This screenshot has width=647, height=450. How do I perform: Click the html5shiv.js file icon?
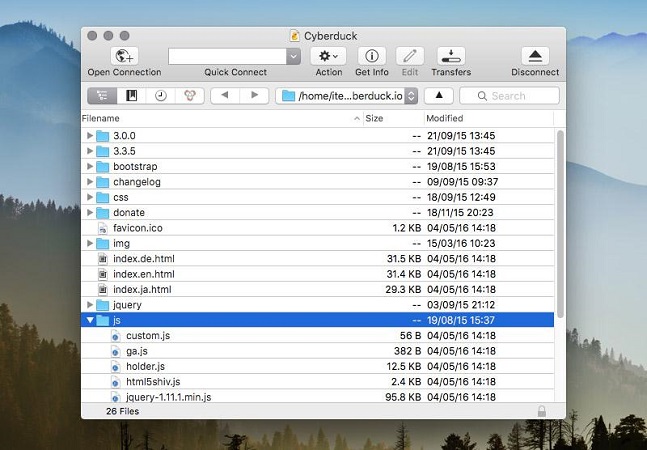point(116,382)
